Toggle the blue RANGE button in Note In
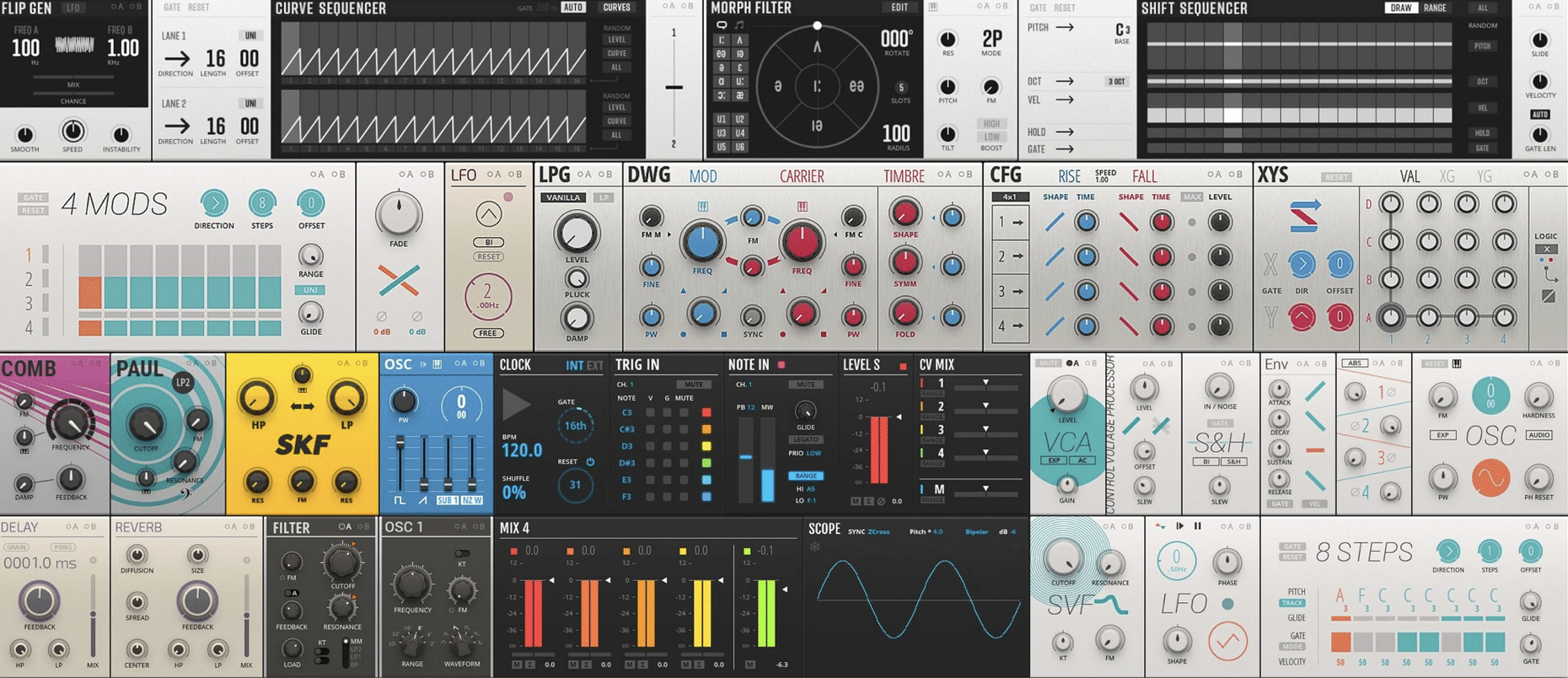 (806, 476)
